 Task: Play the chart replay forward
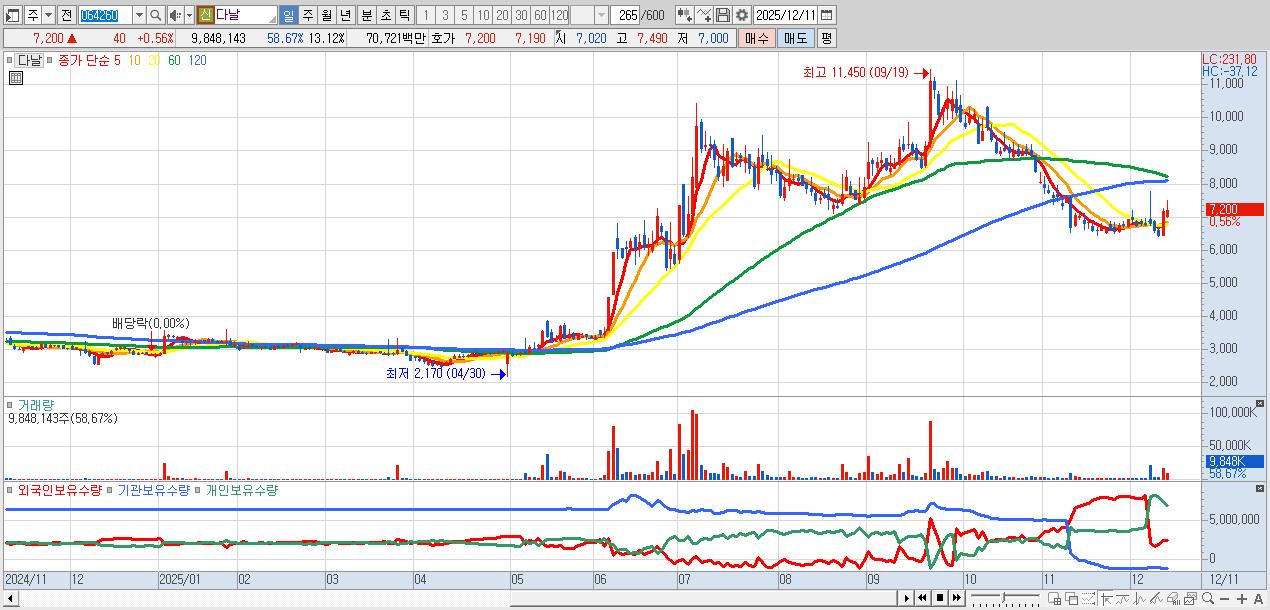pos(907,599)
